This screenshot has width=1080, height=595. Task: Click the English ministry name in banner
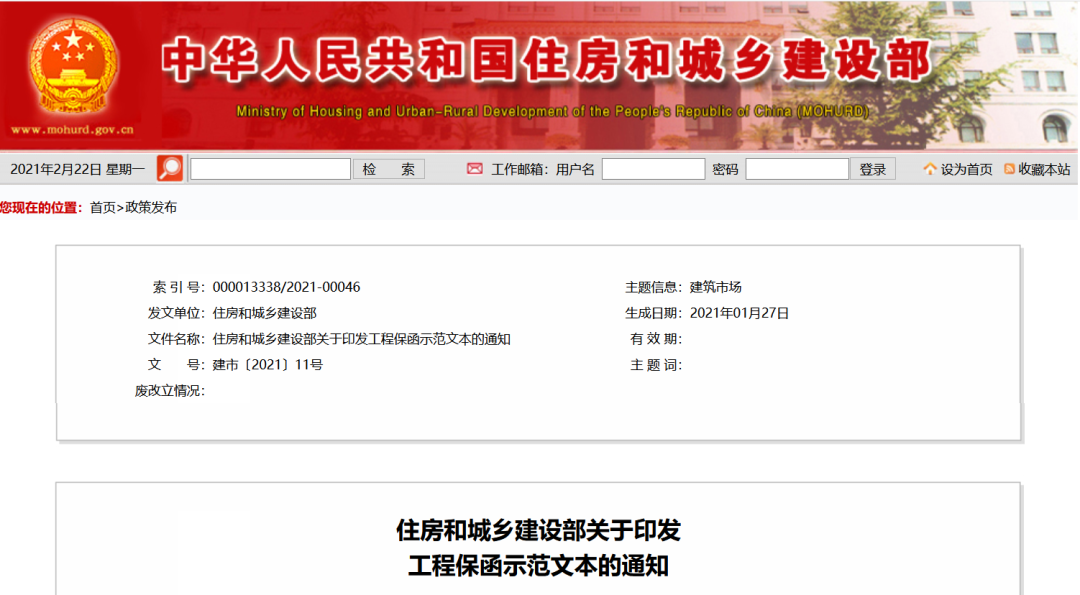click(552, 111)
